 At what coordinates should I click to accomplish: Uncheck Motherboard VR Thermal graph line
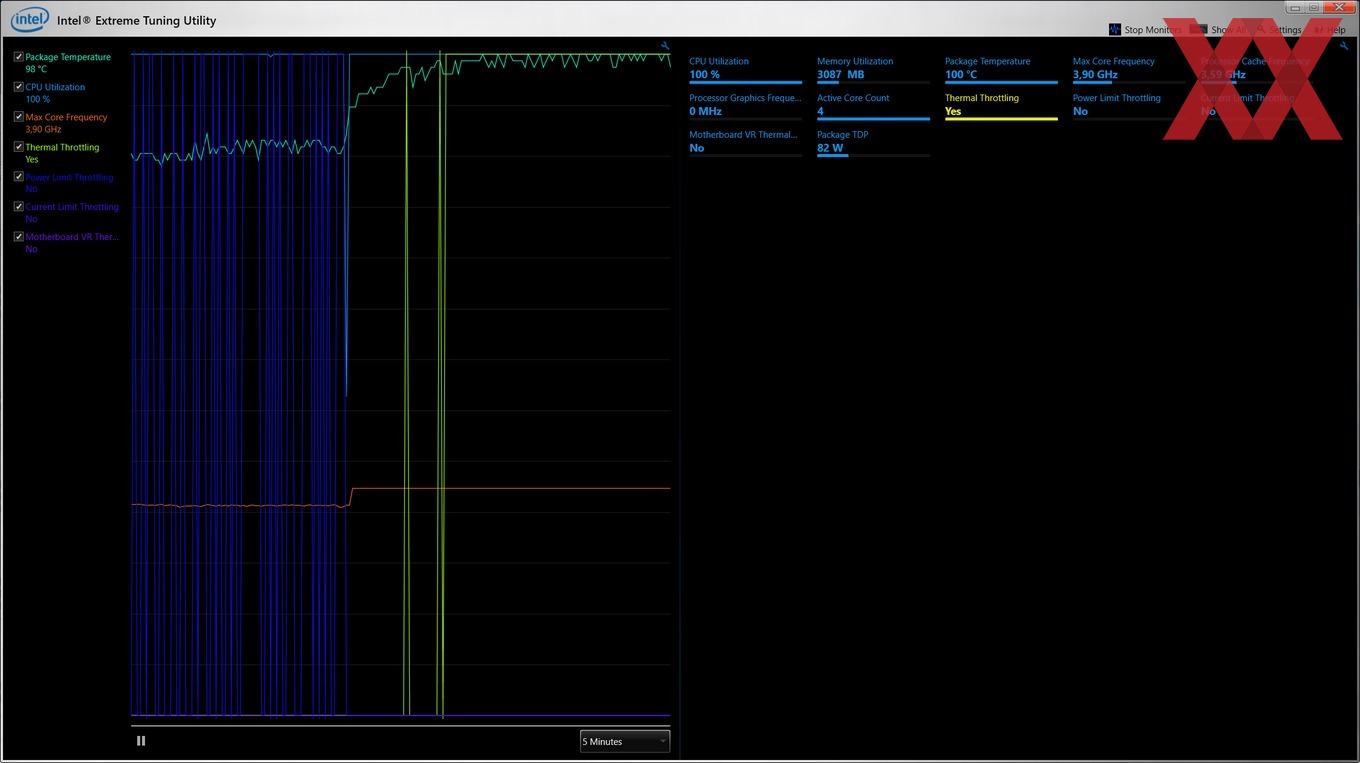(18, 237)
